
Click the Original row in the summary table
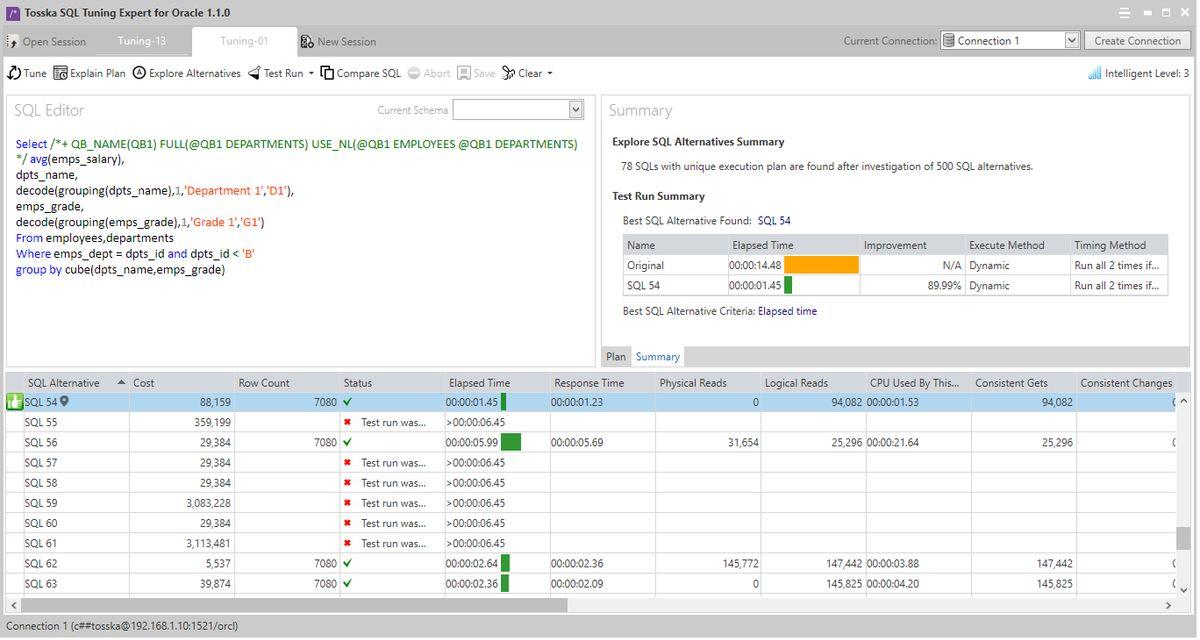pyautogui.click(x=896, y=265)
